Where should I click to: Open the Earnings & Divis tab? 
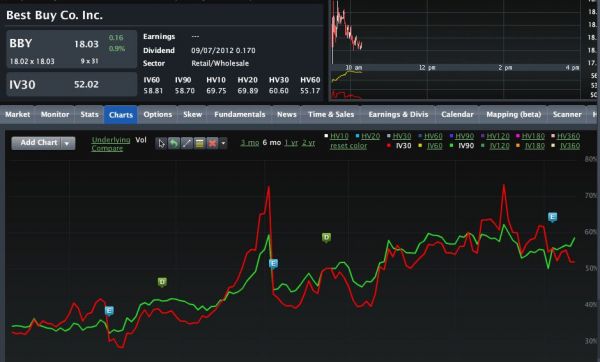pos(398,114)
